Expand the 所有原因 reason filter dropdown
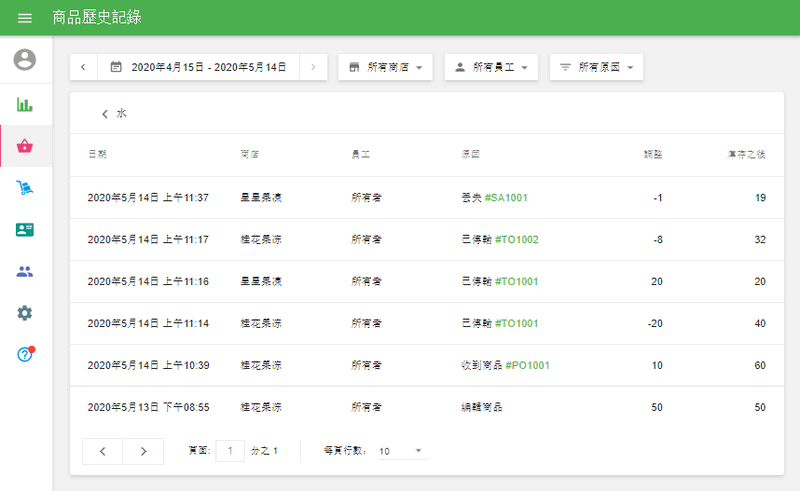The height and width of the screenshot is (491, 800). pos(596,67)
